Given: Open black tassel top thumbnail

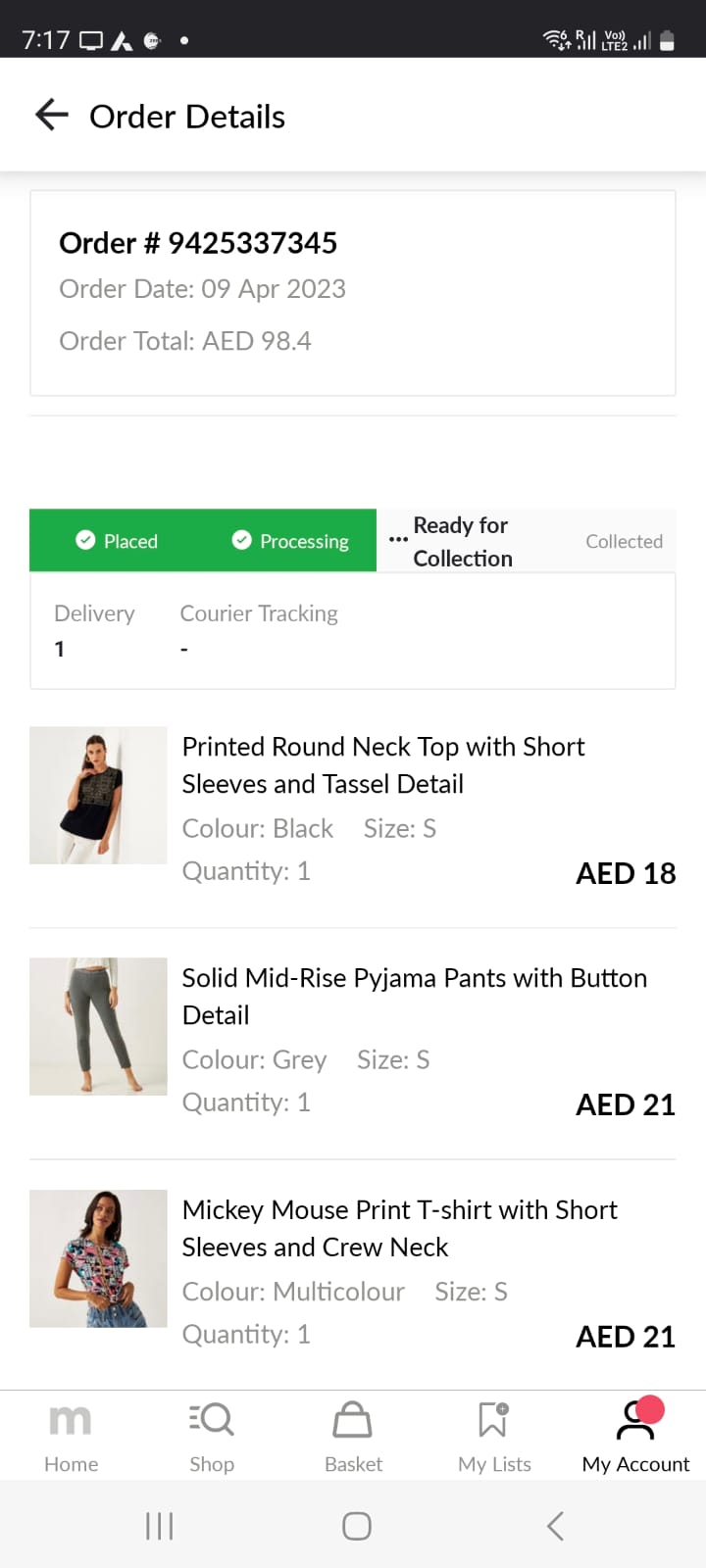Looking at the screenshot, I should pyautogui.click(x=98, y=795).
